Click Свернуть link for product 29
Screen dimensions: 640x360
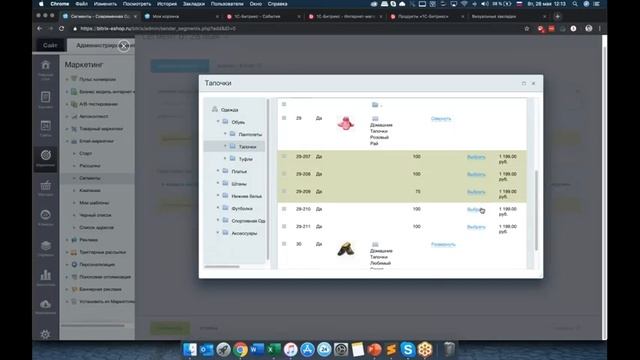coord(441,119)
